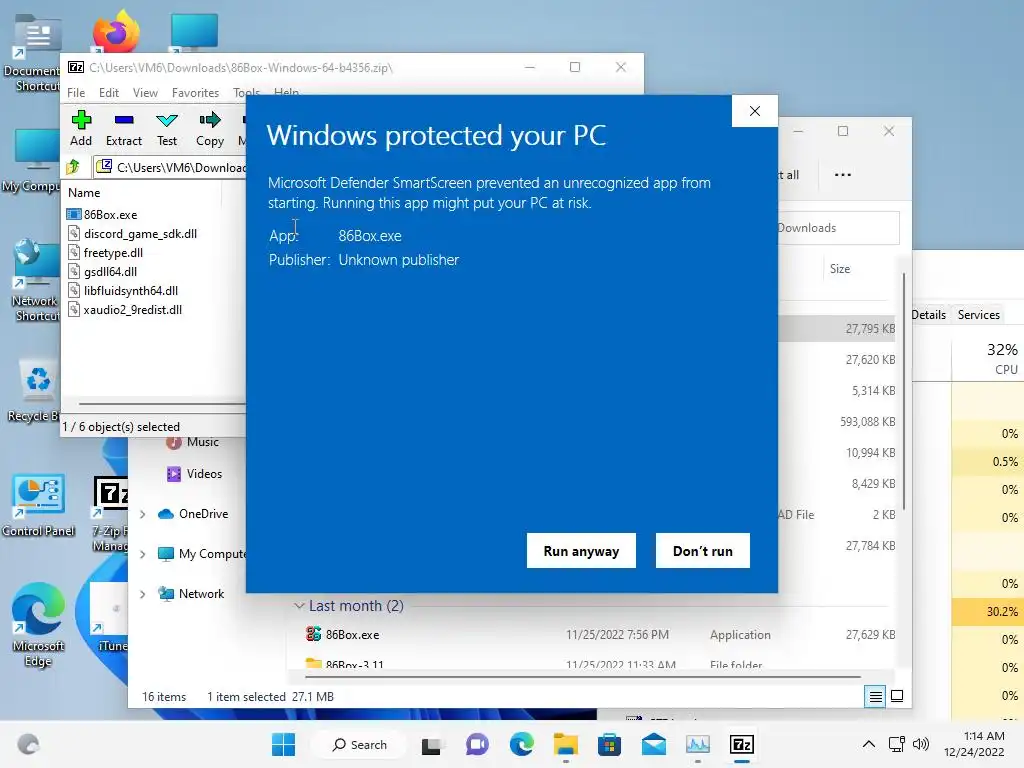The height and width of the screenshot is (768, 1024).
Task: Open Details tab in Task Manager
Action: point(929,315)
